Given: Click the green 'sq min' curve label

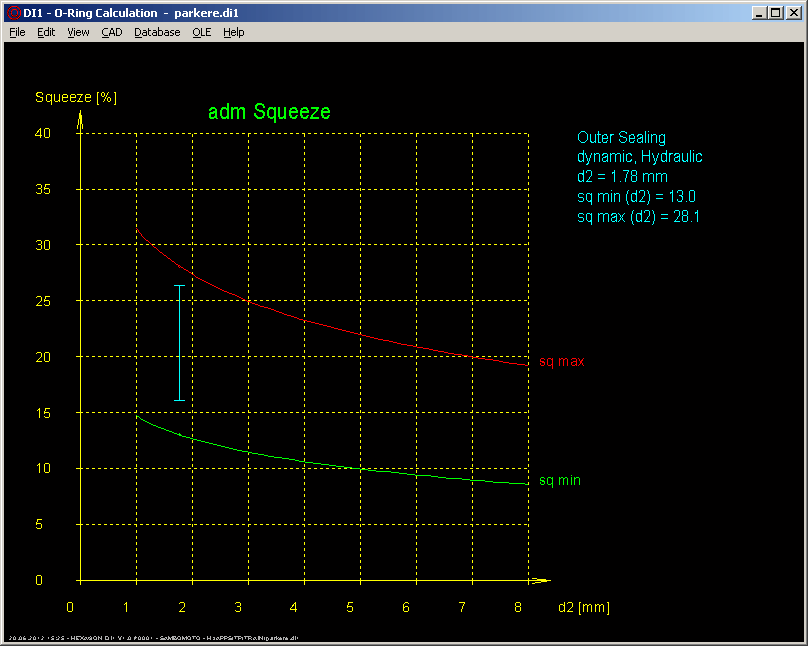Looking at the screenshot, I should pyautogui.click(x=559, y=481).
